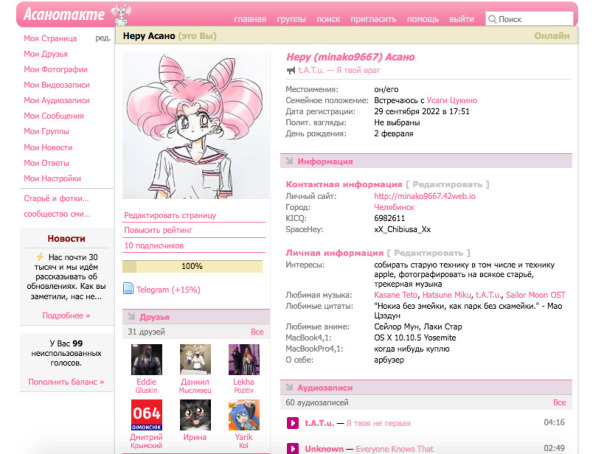Click the Telegram document icon

pos(128,288)
